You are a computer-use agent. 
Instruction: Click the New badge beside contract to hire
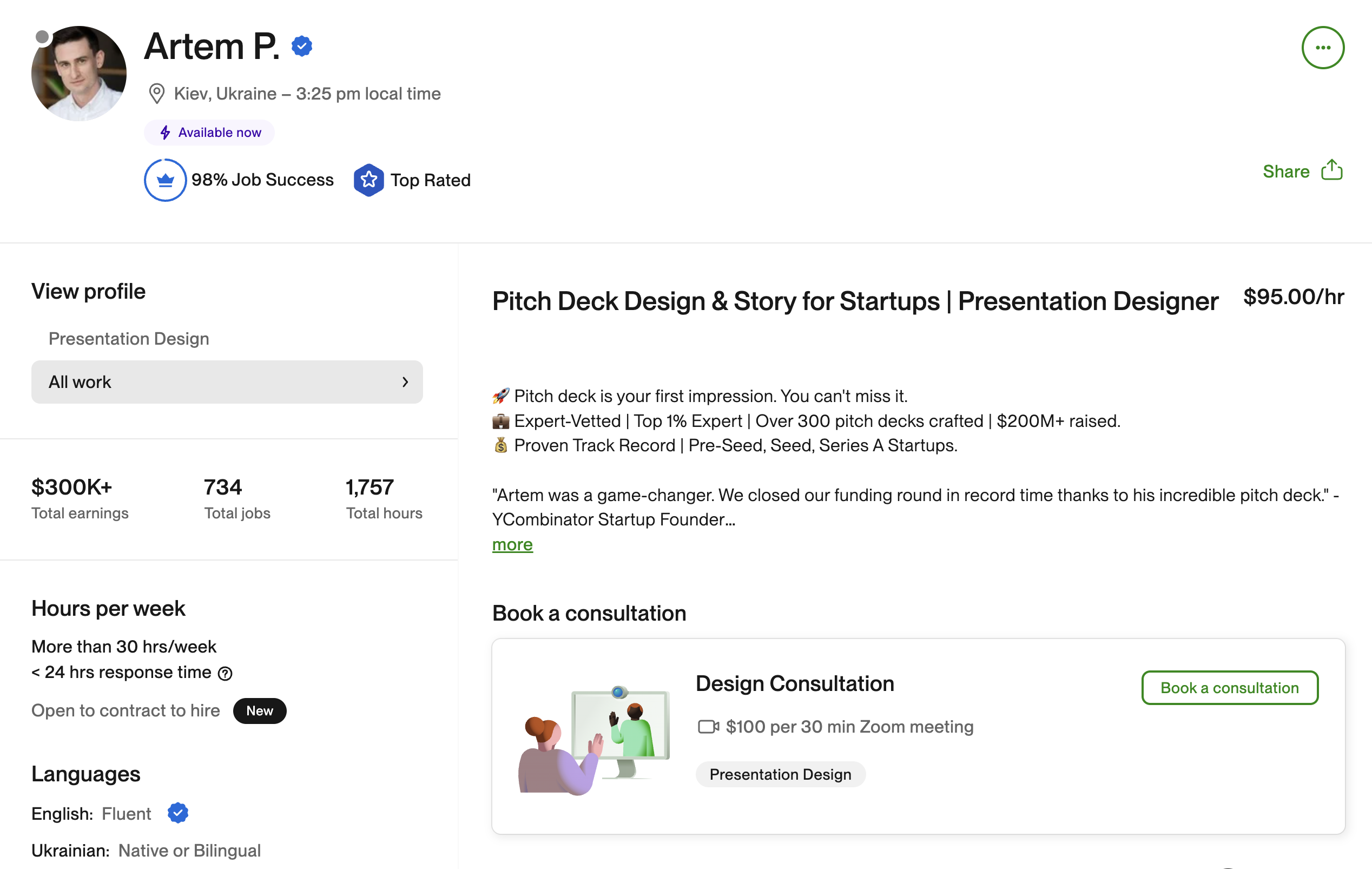[259, 710]
